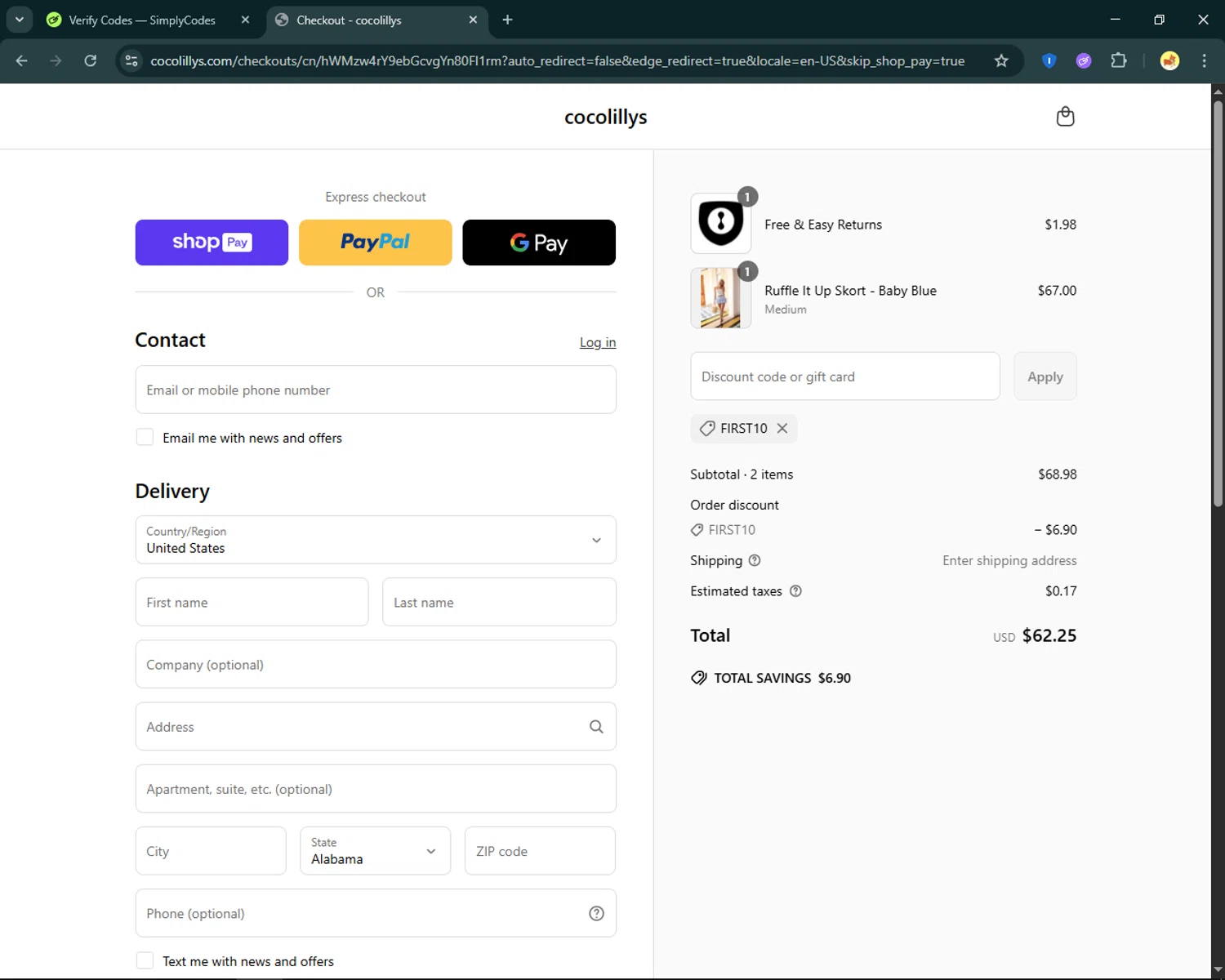
Task: Click the Address search magnifier icon
Action: [x=596, y=727]
